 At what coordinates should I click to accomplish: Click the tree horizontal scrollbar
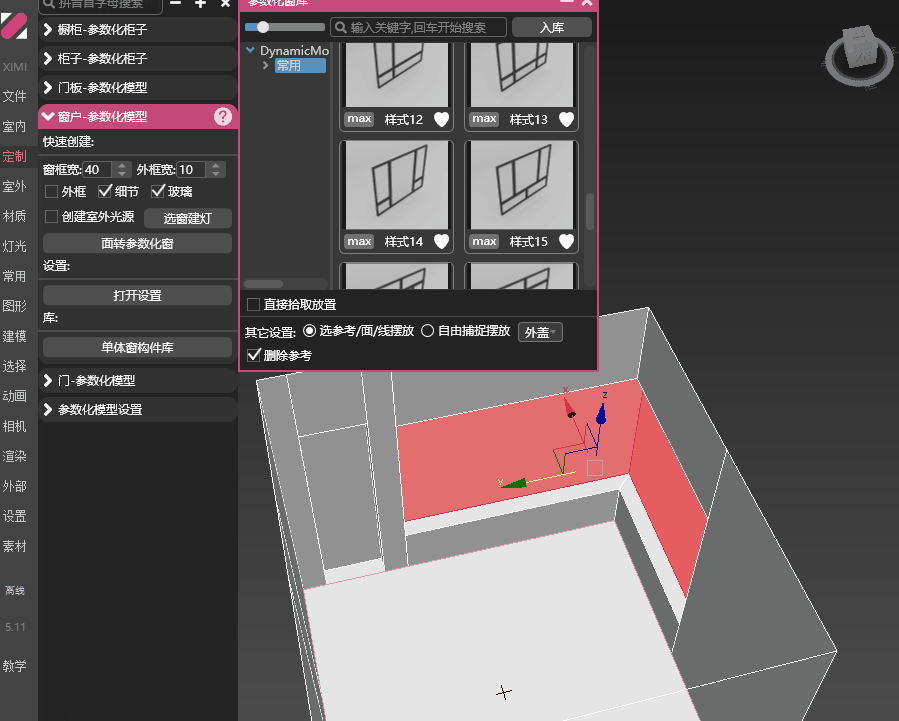tap(264, 284)
